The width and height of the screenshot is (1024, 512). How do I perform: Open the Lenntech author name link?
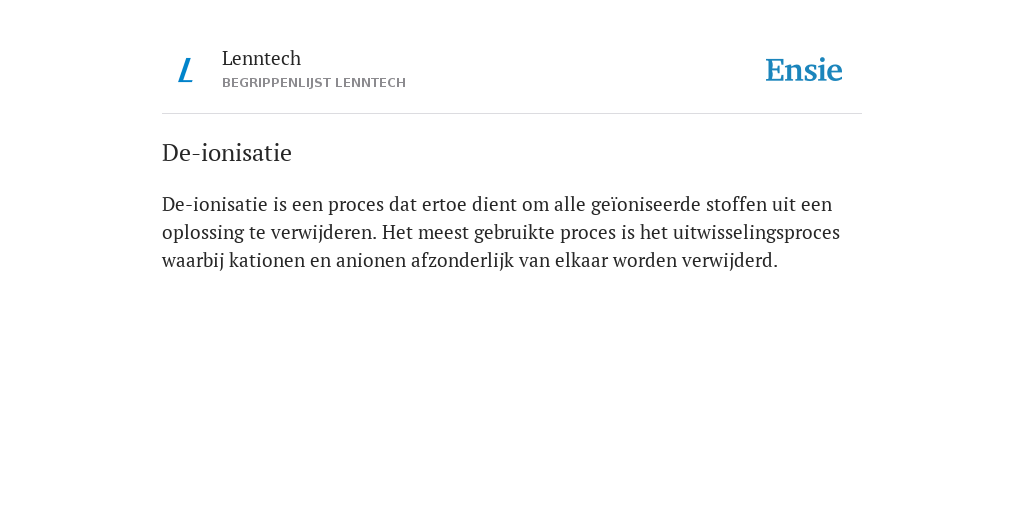261,59
